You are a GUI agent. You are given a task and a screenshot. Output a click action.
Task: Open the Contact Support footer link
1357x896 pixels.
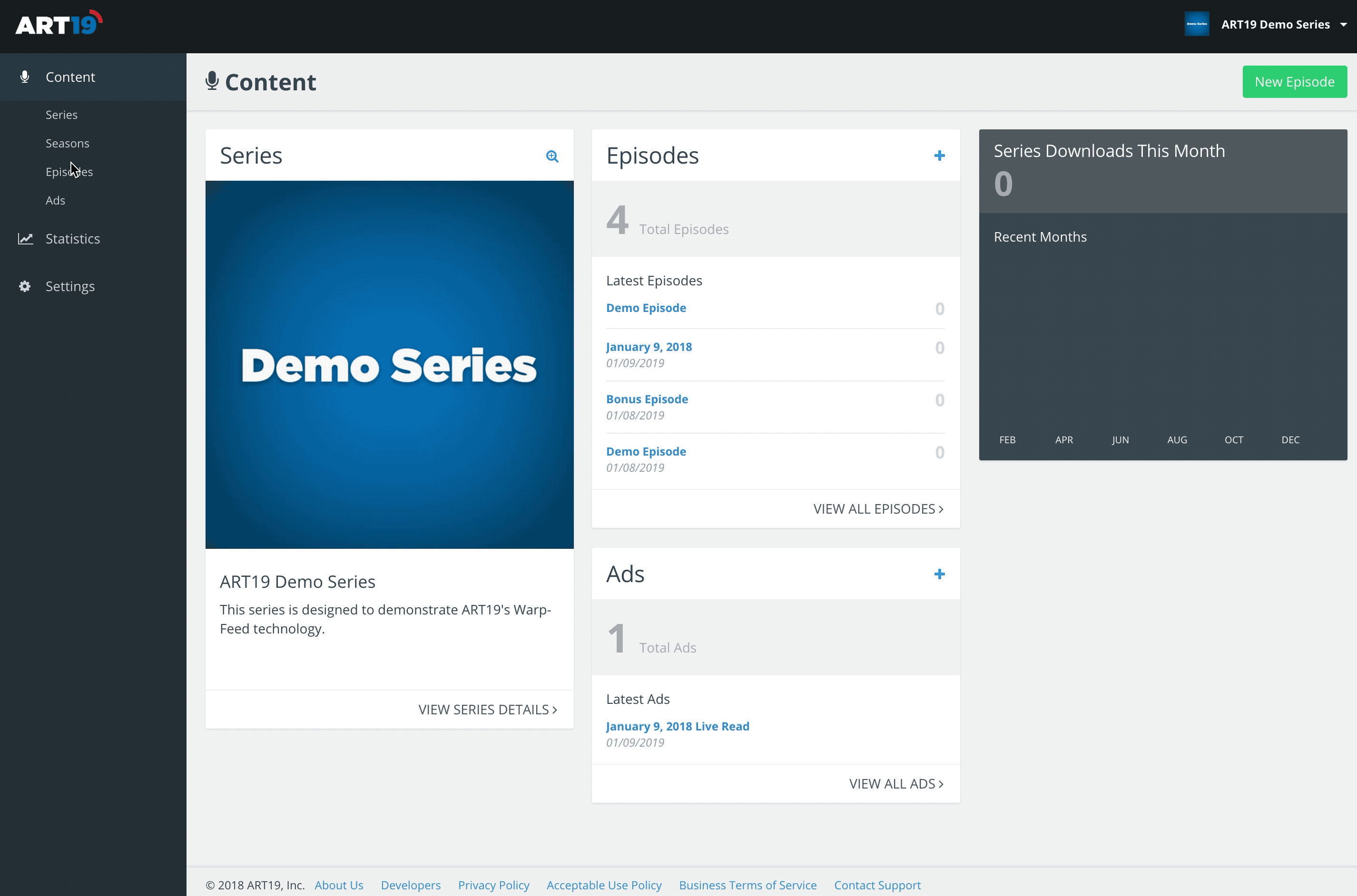point(877,885)
